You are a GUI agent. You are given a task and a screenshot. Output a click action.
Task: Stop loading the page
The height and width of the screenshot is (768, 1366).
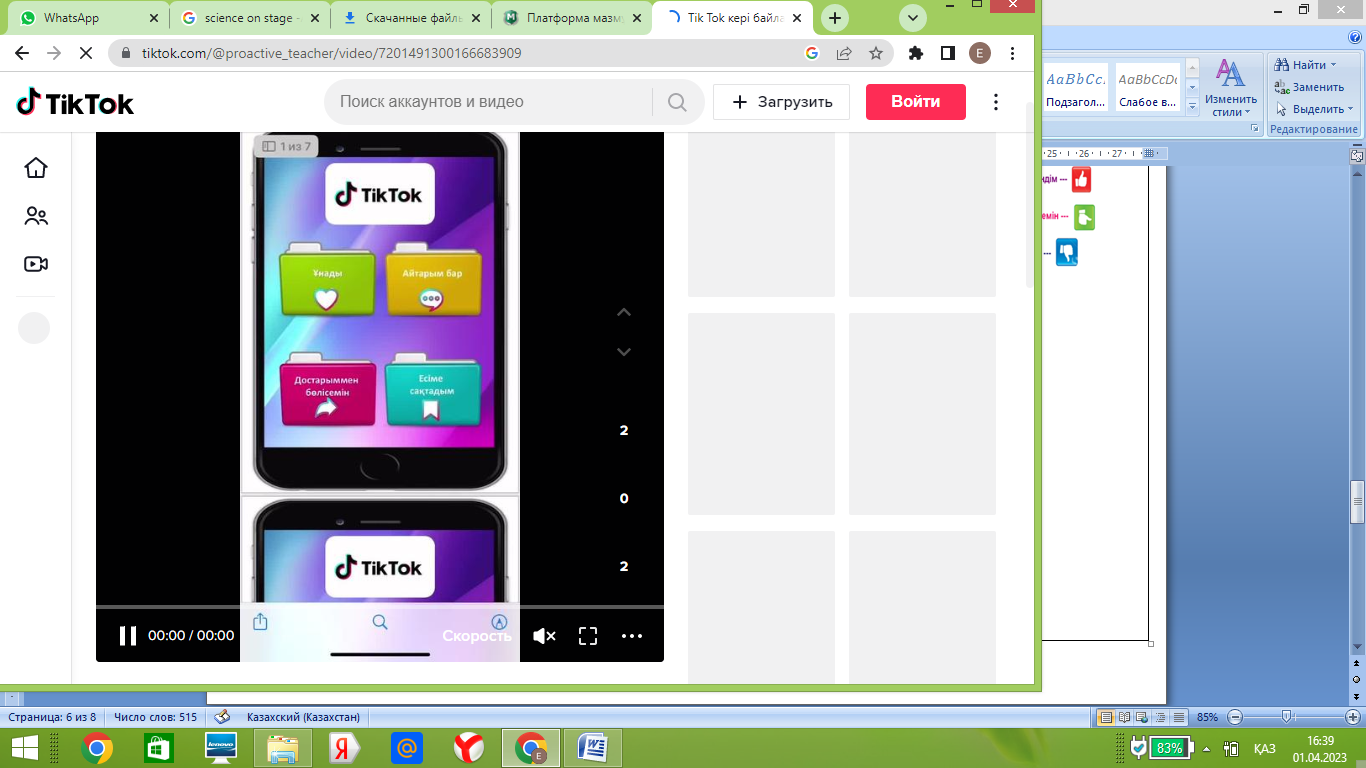coord(86,53)
